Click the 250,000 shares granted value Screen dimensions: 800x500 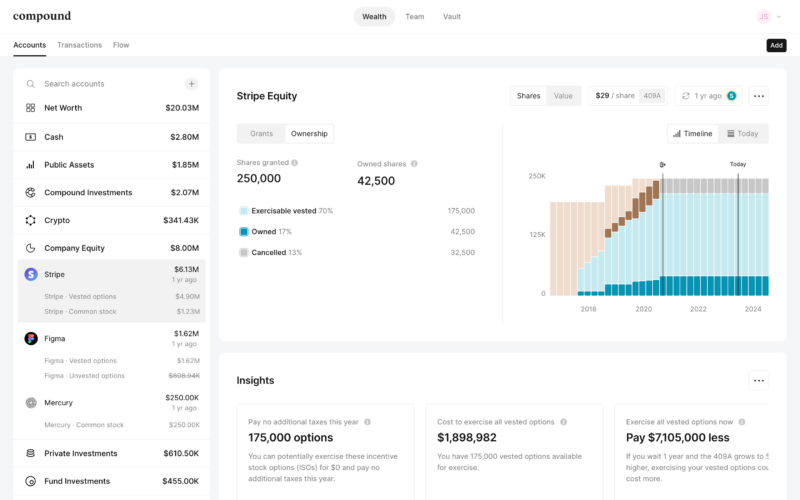tap(259, 179)
